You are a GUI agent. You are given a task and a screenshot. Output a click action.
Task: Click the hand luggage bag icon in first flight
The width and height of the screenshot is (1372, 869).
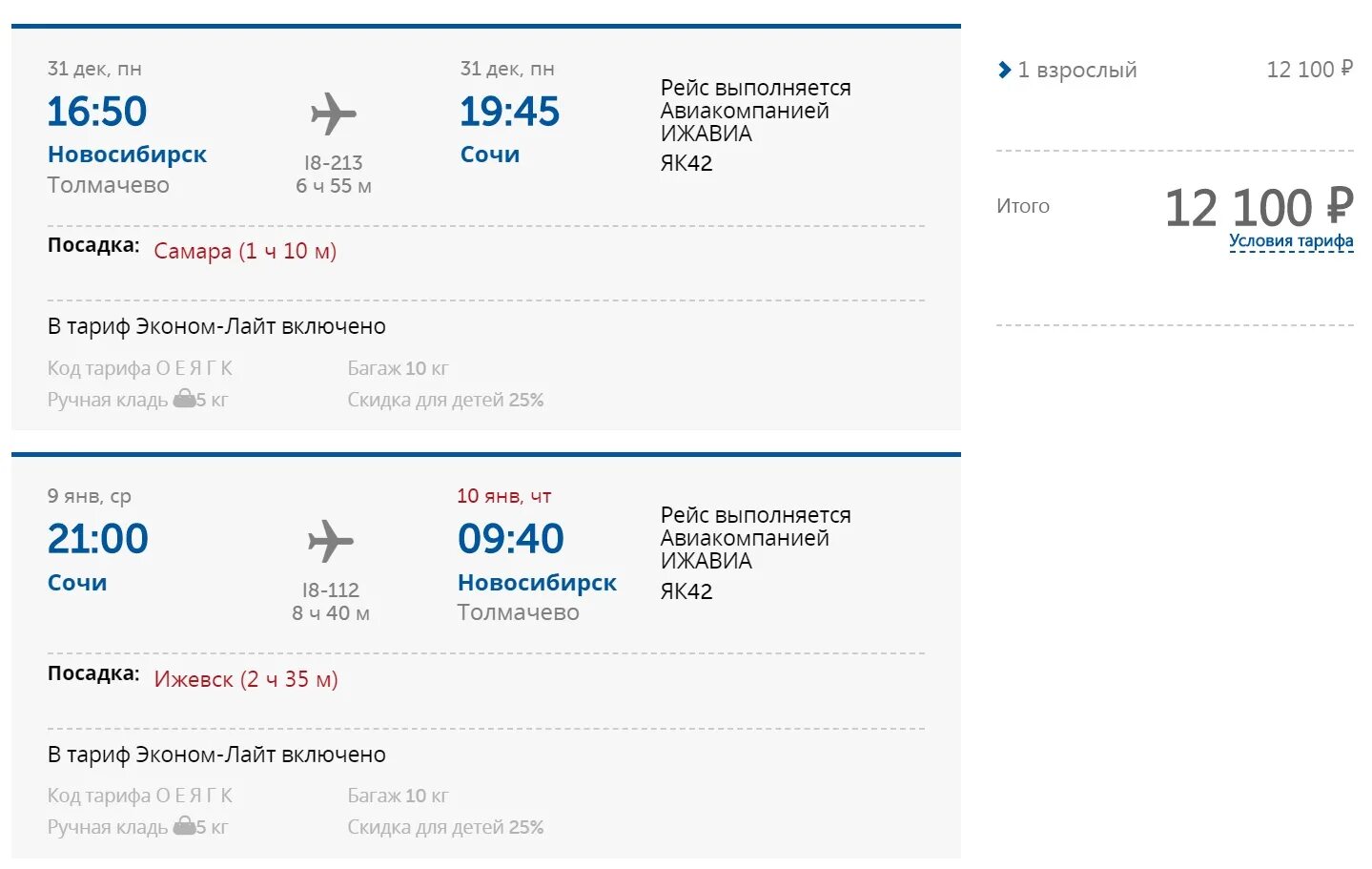pos(184,399)
